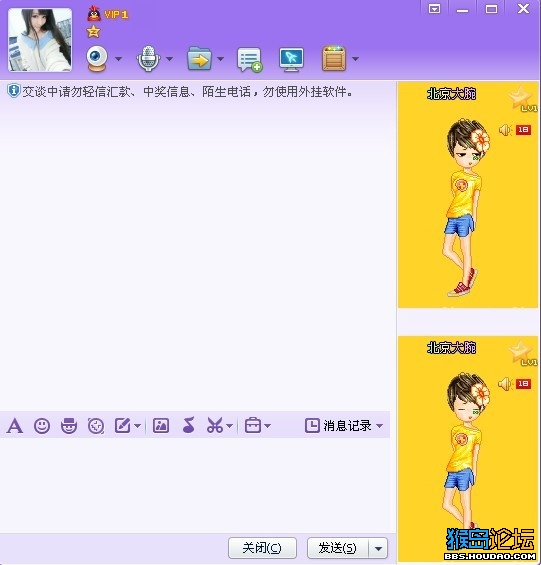Insert a picture into the message

click(161, 426)
